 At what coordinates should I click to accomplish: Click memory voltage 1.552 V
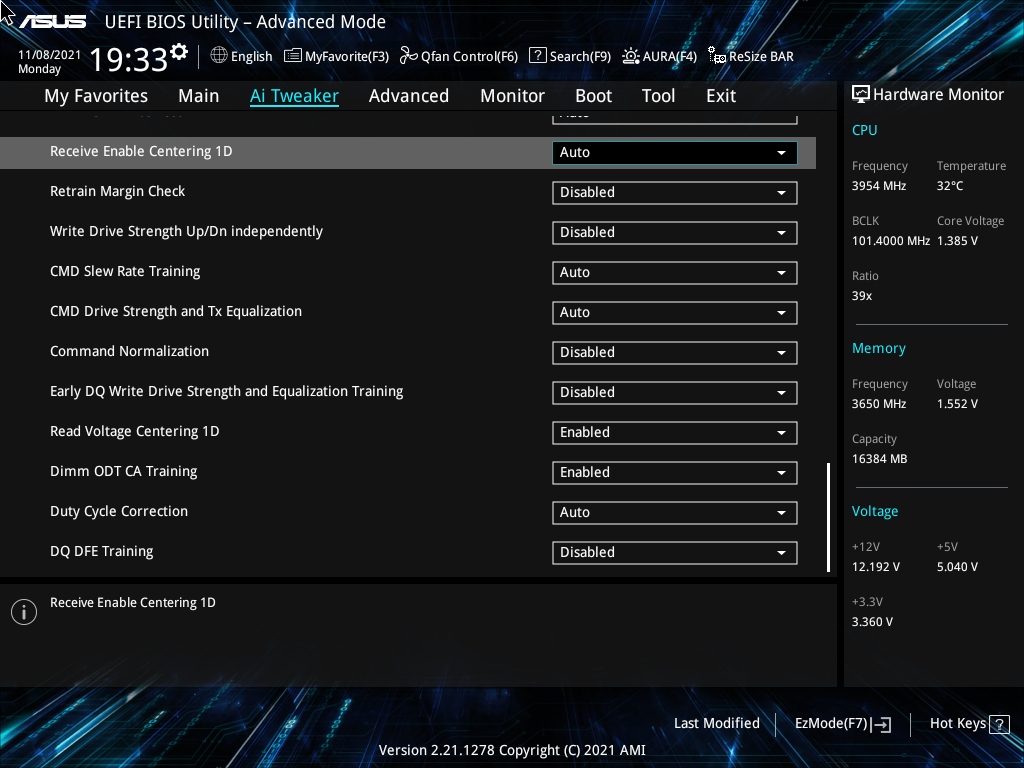pos(957,404)
